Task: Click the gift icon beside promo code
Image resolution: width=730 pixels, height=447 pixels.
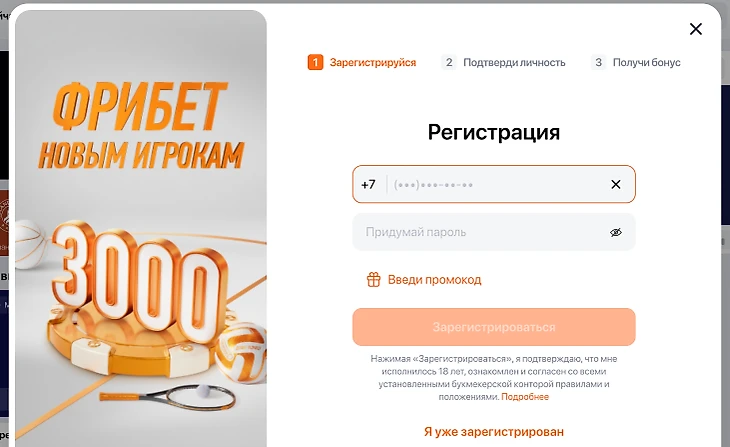Action: [x=373, y=279]
